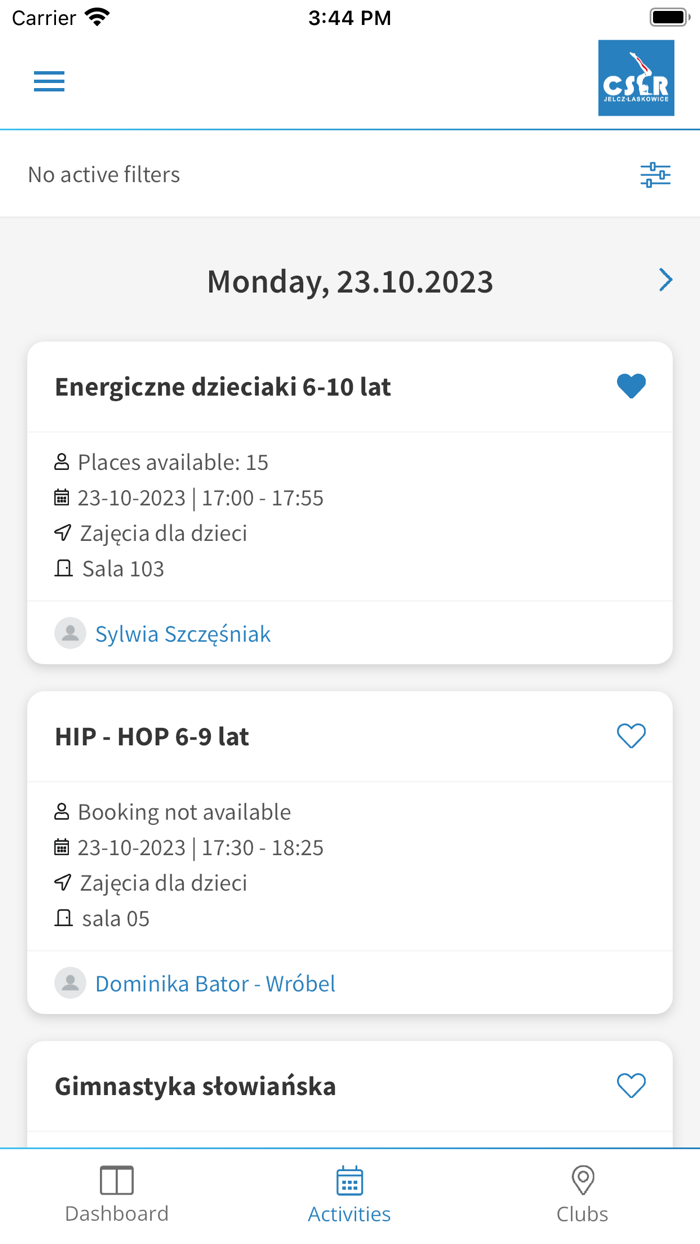Image resolution: width=700 pixels, height=1244 pixels.
Task: Tap the CSiR Jelcz-Laskowice logo
Action: click(636, 78)
